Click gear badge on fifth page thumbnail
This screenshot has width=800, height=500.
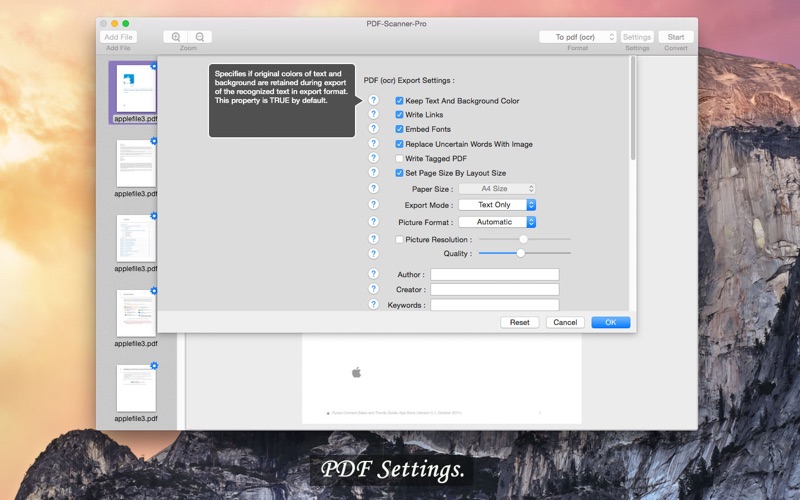tap(154, 366)
